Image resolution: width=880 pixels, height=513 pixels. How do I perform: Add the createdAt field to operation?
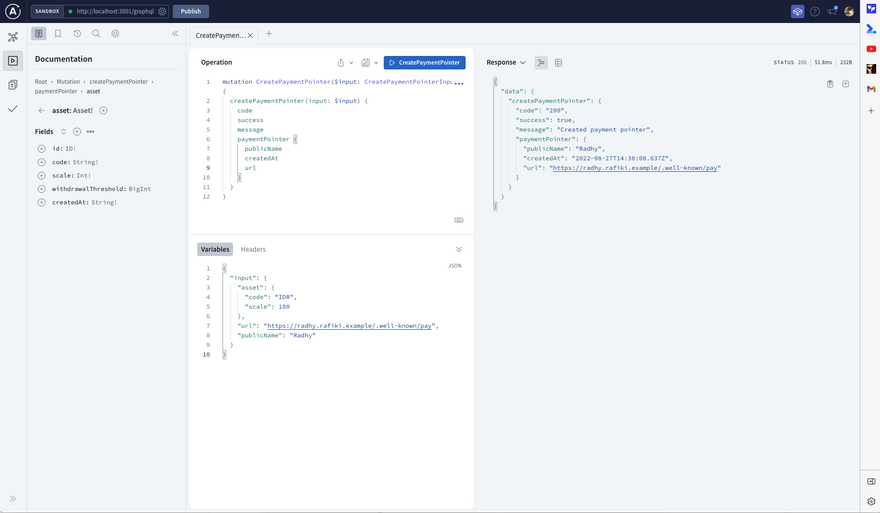coord(41,202)
